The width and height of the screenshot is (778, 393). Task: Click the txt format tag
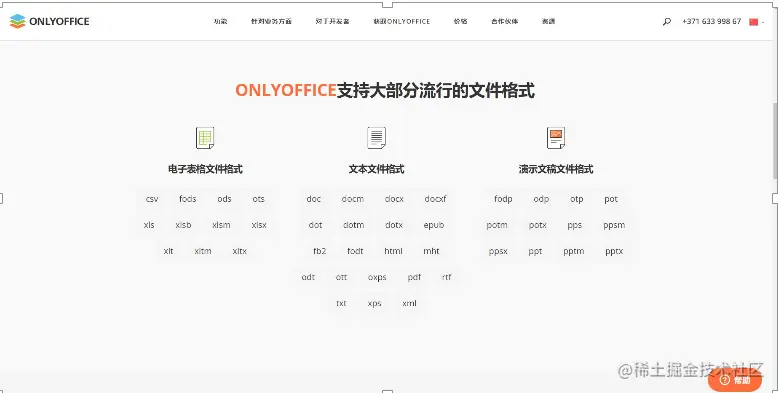[341, 303]
